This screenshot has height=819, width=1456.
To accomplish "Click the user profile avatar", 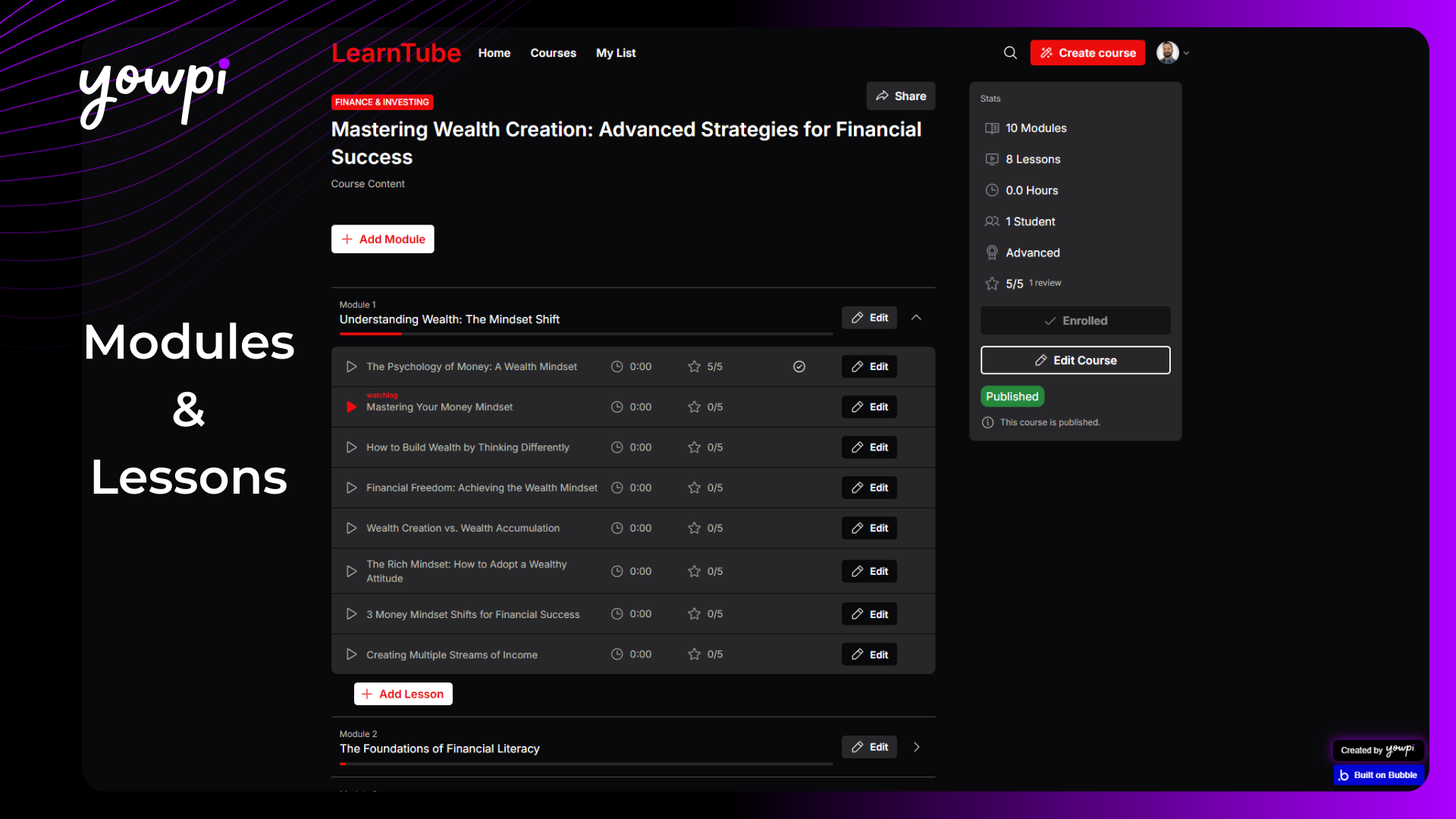I will tap(1167, 52).
